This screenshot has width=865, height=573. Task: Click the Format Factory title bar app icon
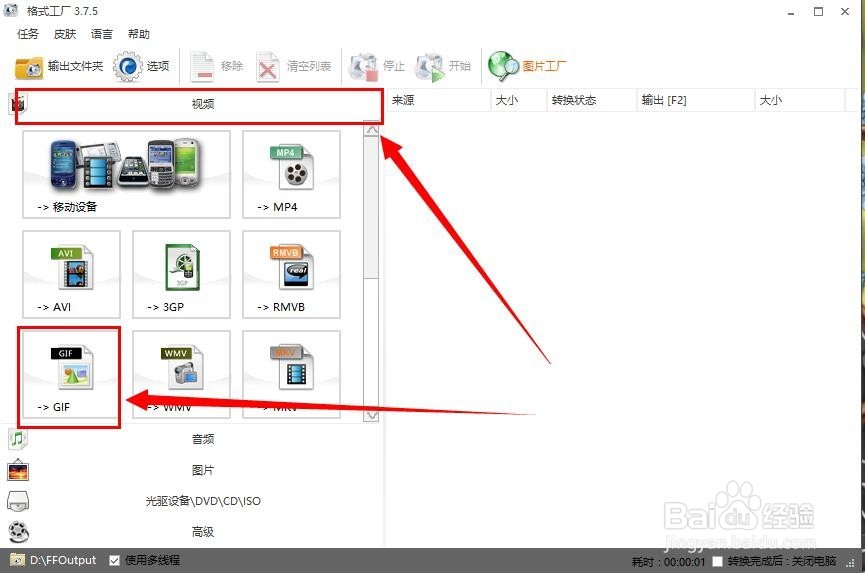pos(10,10)
